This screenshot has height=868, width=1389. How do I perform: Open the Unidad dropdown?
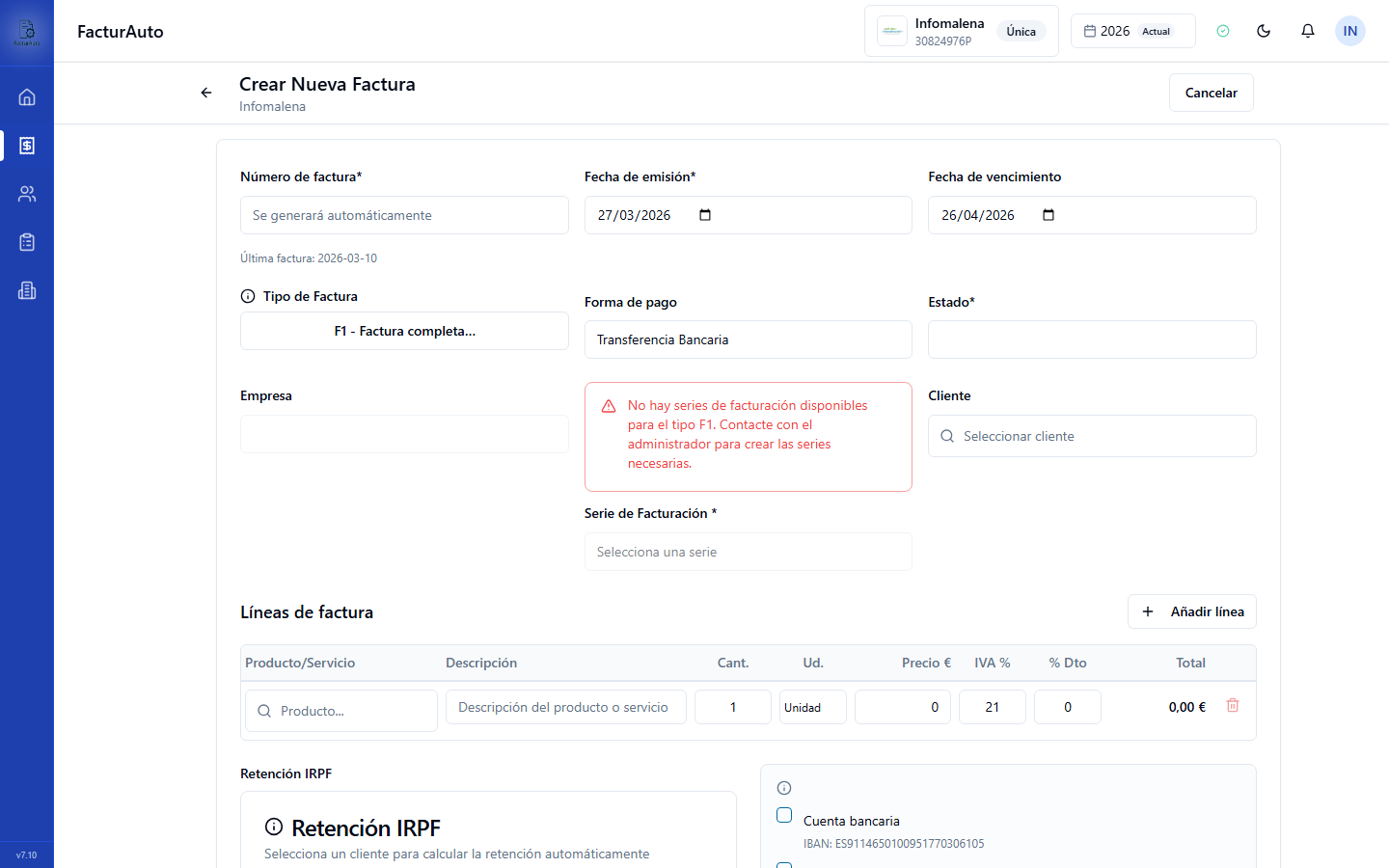point(813,707)
